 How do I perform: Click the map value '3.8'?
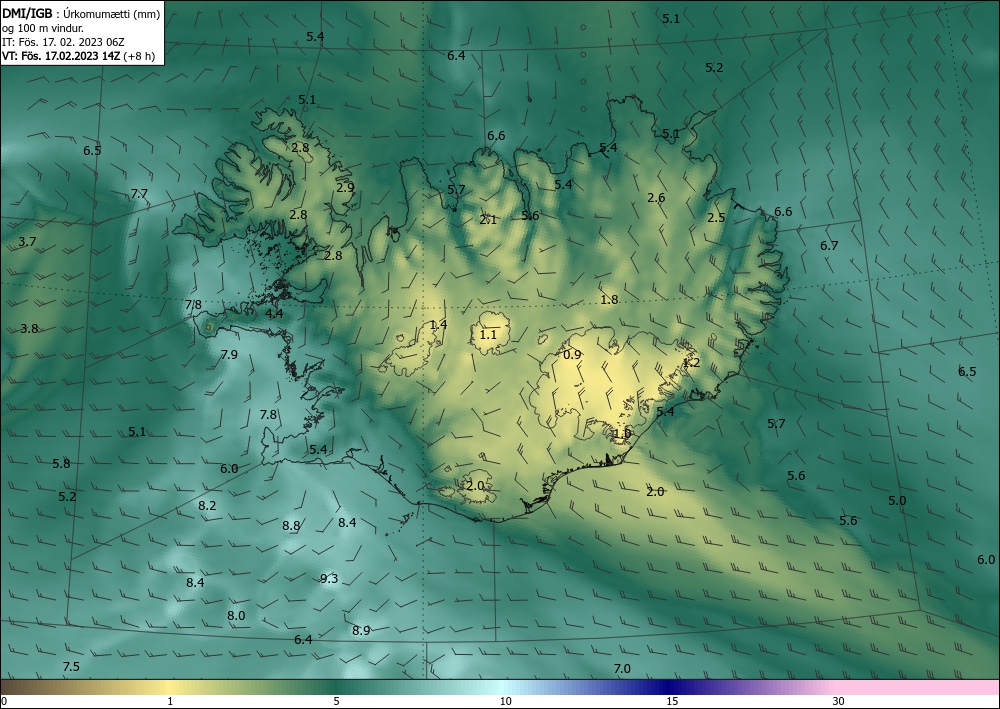coord(29,329)
